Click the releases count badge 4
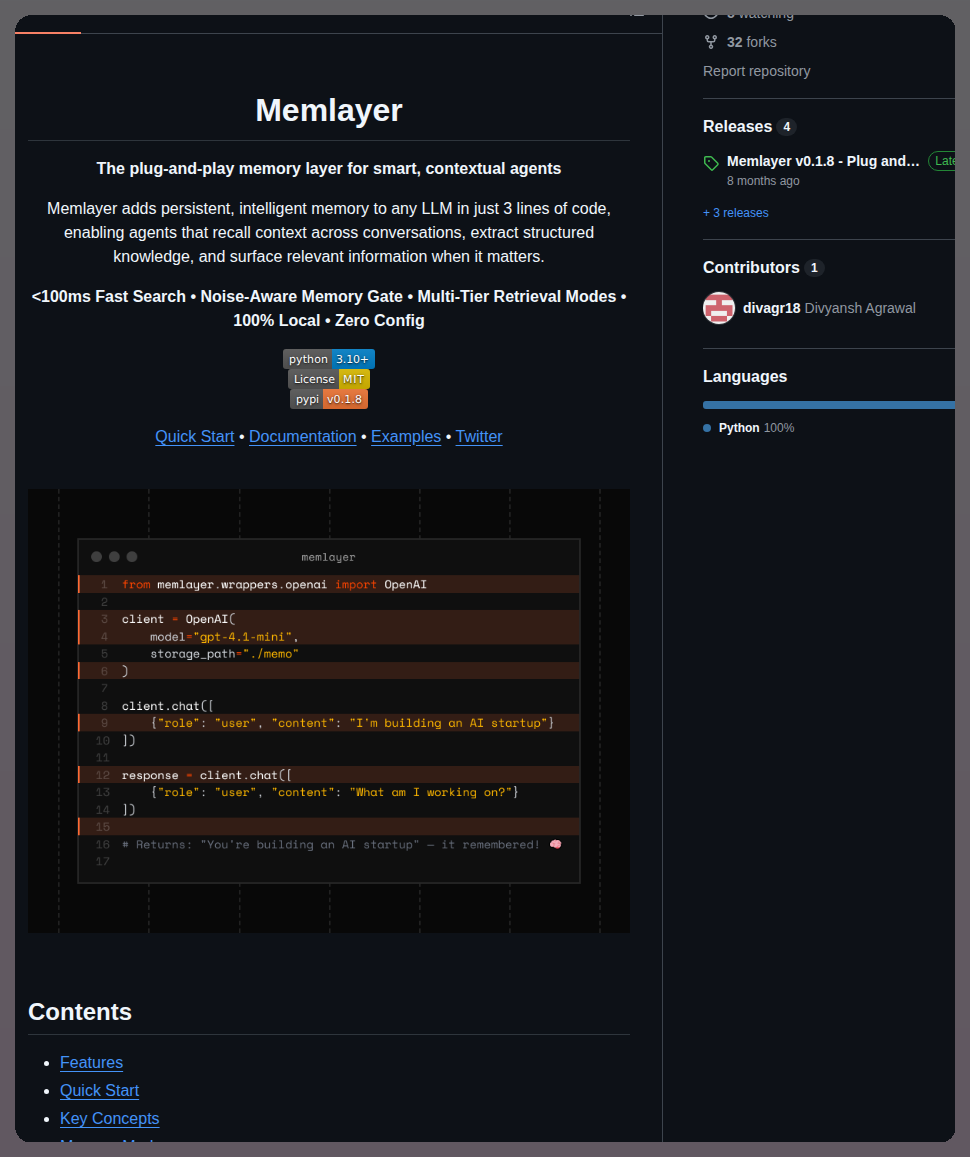 coord(786,127)
